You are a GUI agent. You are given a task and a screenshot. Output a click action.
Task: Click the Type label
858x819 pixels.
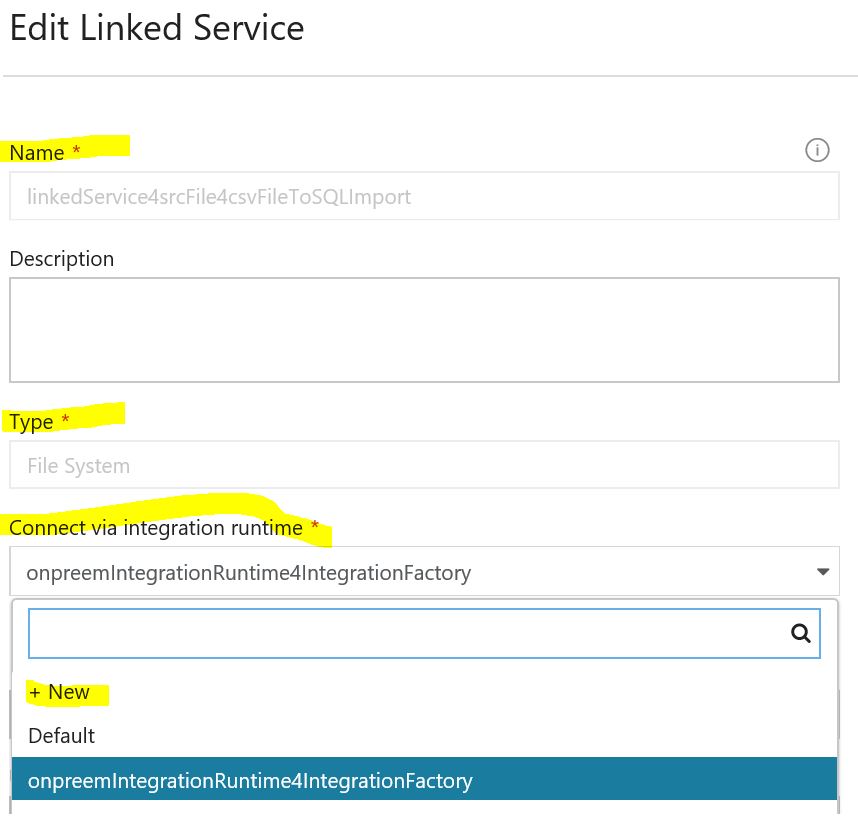(31, 422)
